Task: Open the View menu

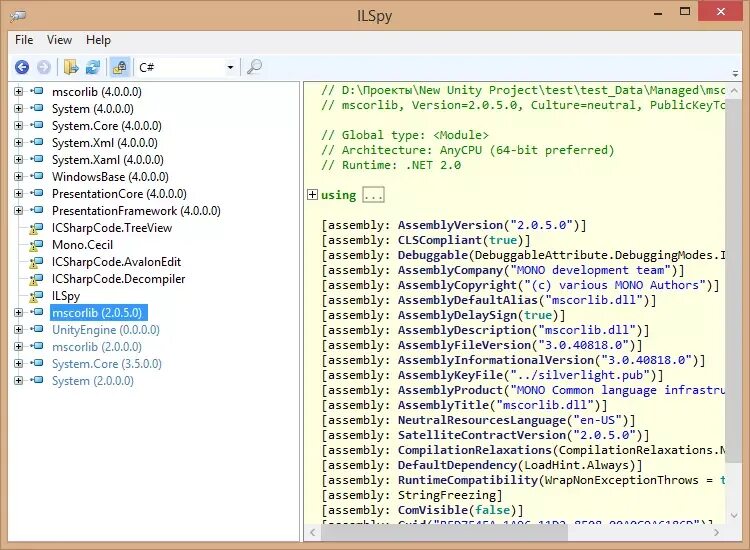Action: pos(59,40)
